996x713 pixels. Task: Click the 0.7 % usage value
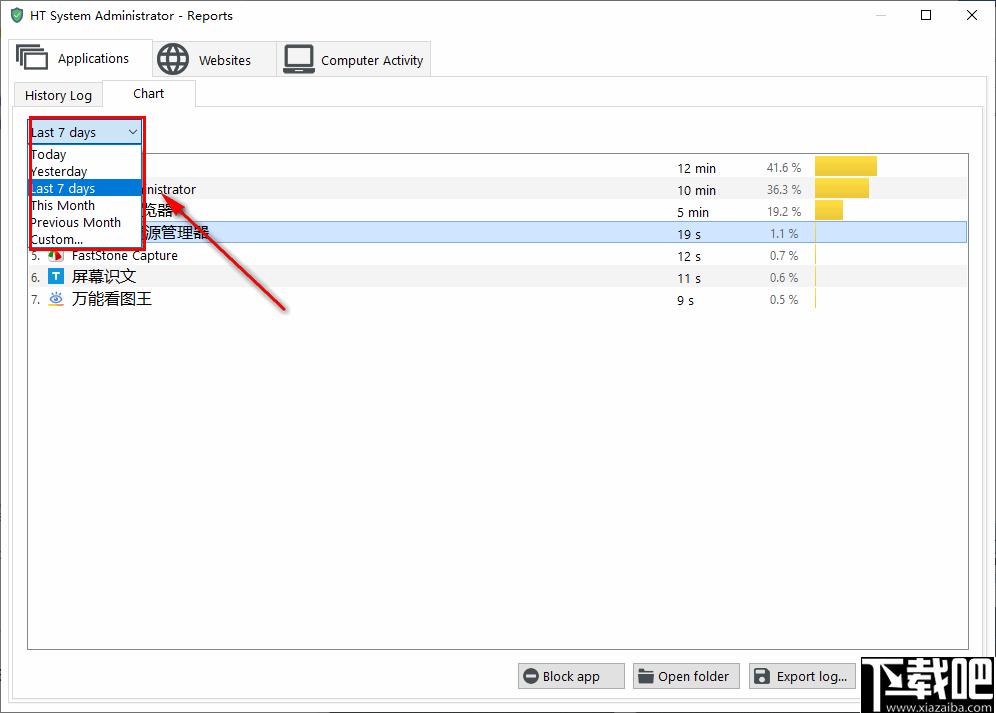[784, 255]
